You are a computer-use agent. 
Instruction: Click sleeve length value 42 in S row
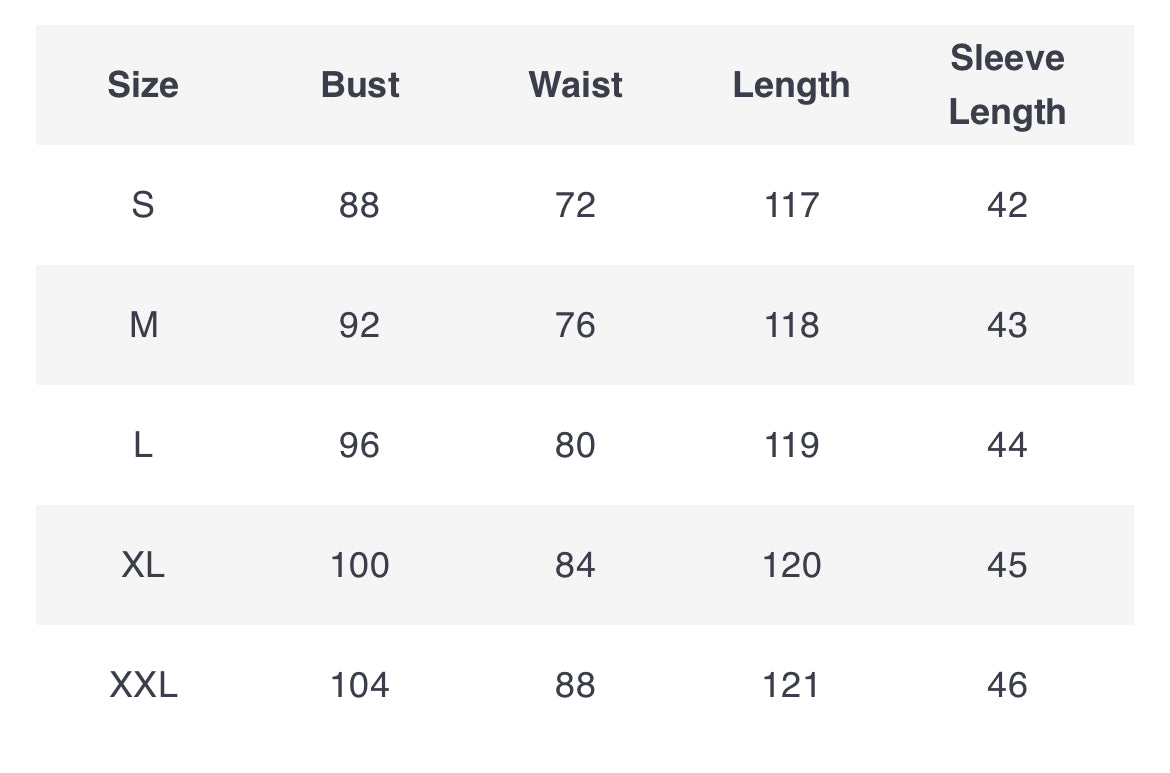coord(1007,205)
